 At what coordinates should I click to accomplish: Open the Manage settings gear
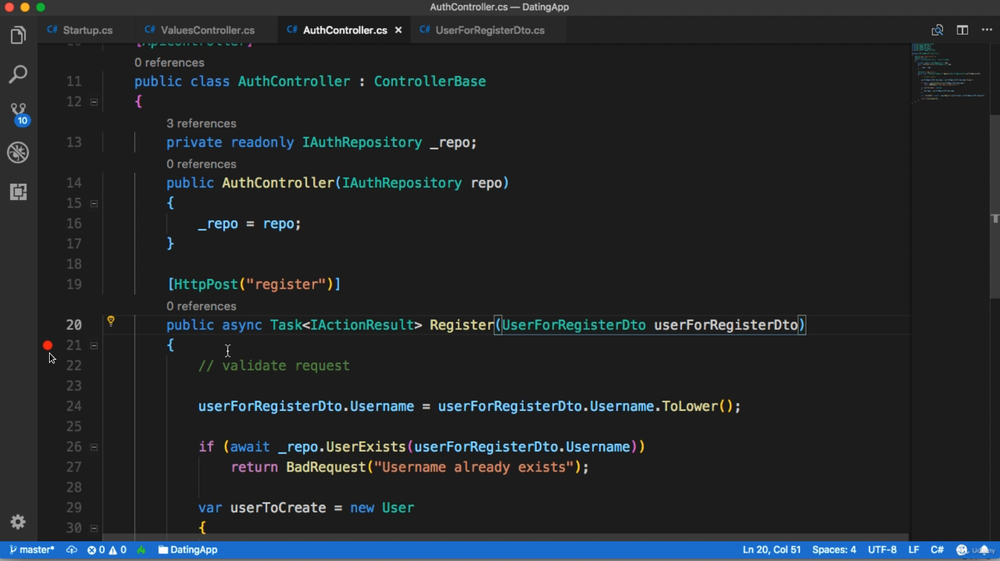pos(18,522)
